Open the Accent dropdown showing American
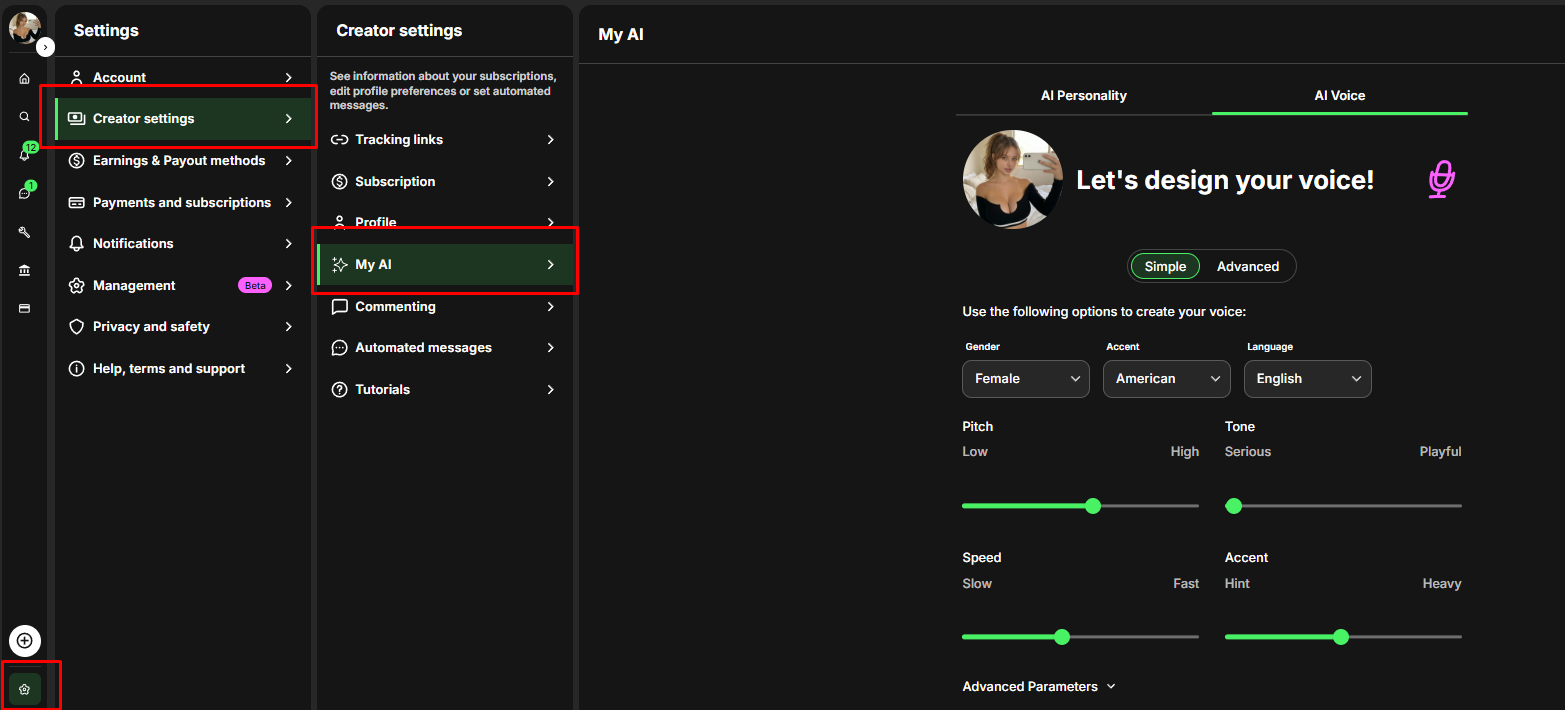Image resolution: width=1565 pixels, height=710 pixels. [1166, 379]
